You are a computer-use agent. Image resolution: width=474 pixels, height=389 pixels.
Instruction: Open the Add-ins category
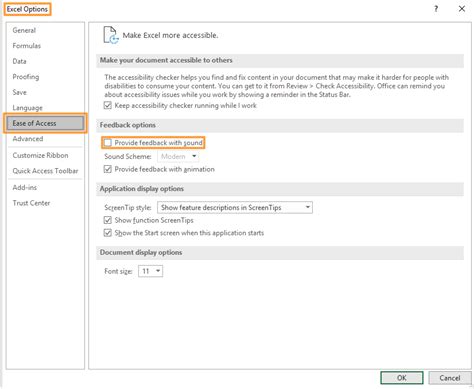tap(45, 187)
